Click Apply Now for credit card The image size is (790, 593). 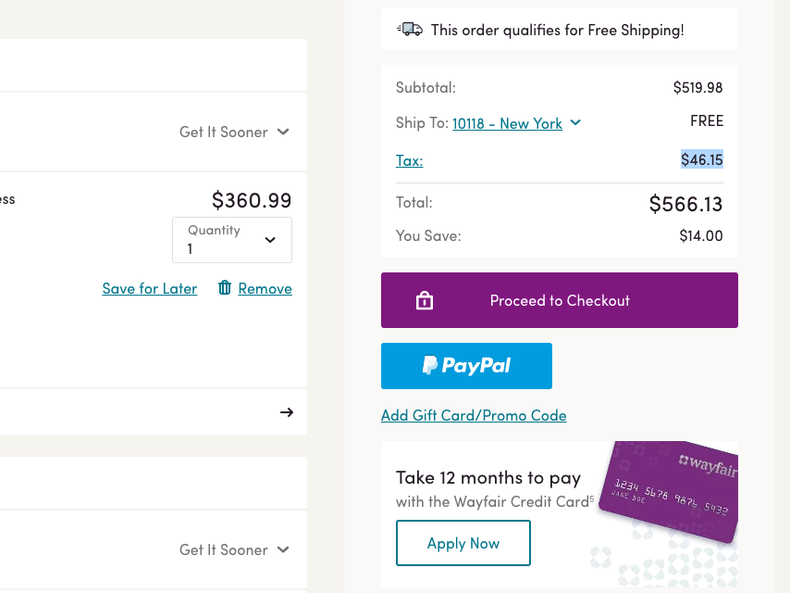pos(463,543)
